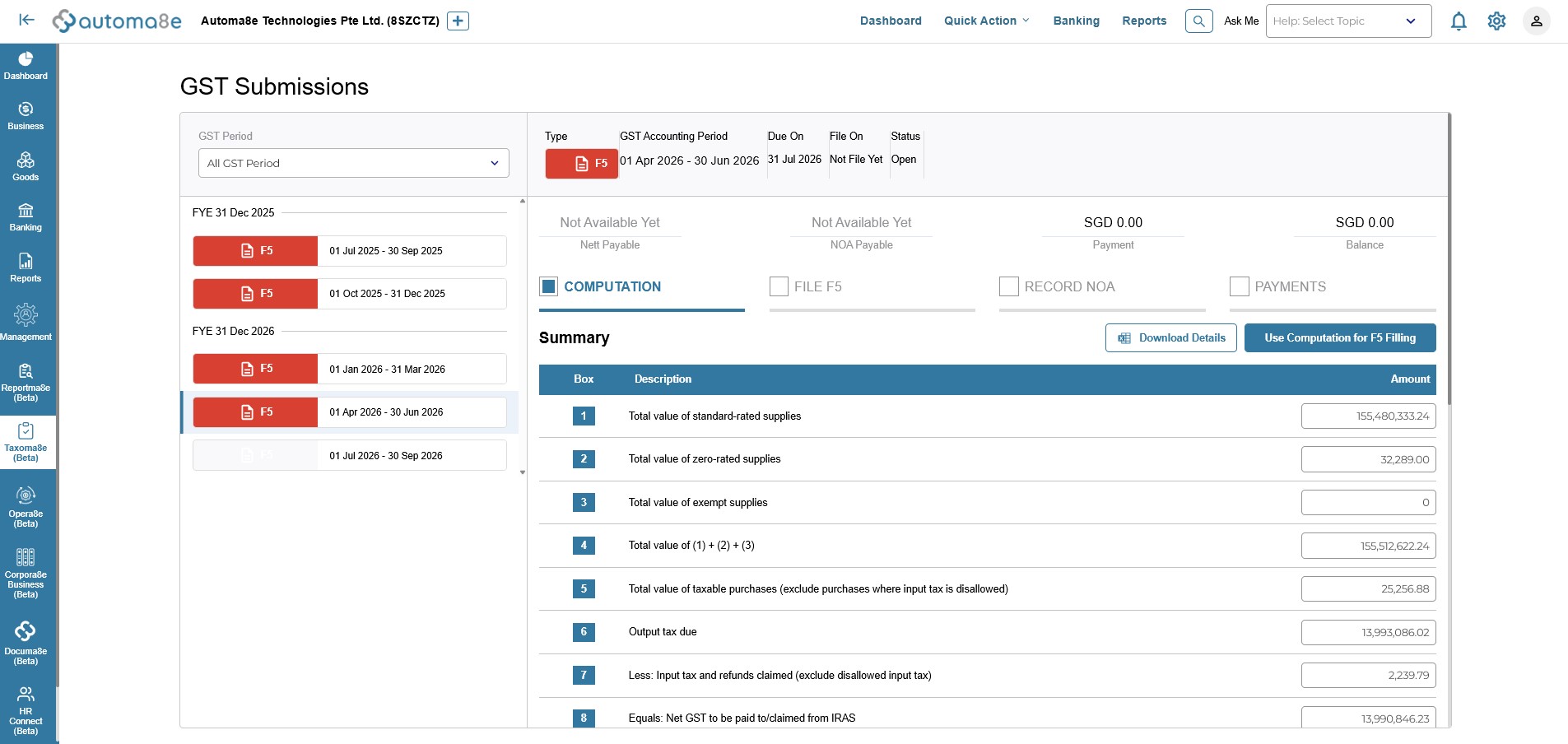1568x744 pixels.
Task: Switch to the COMPUTATION tab label
Action: coord(612,286)
